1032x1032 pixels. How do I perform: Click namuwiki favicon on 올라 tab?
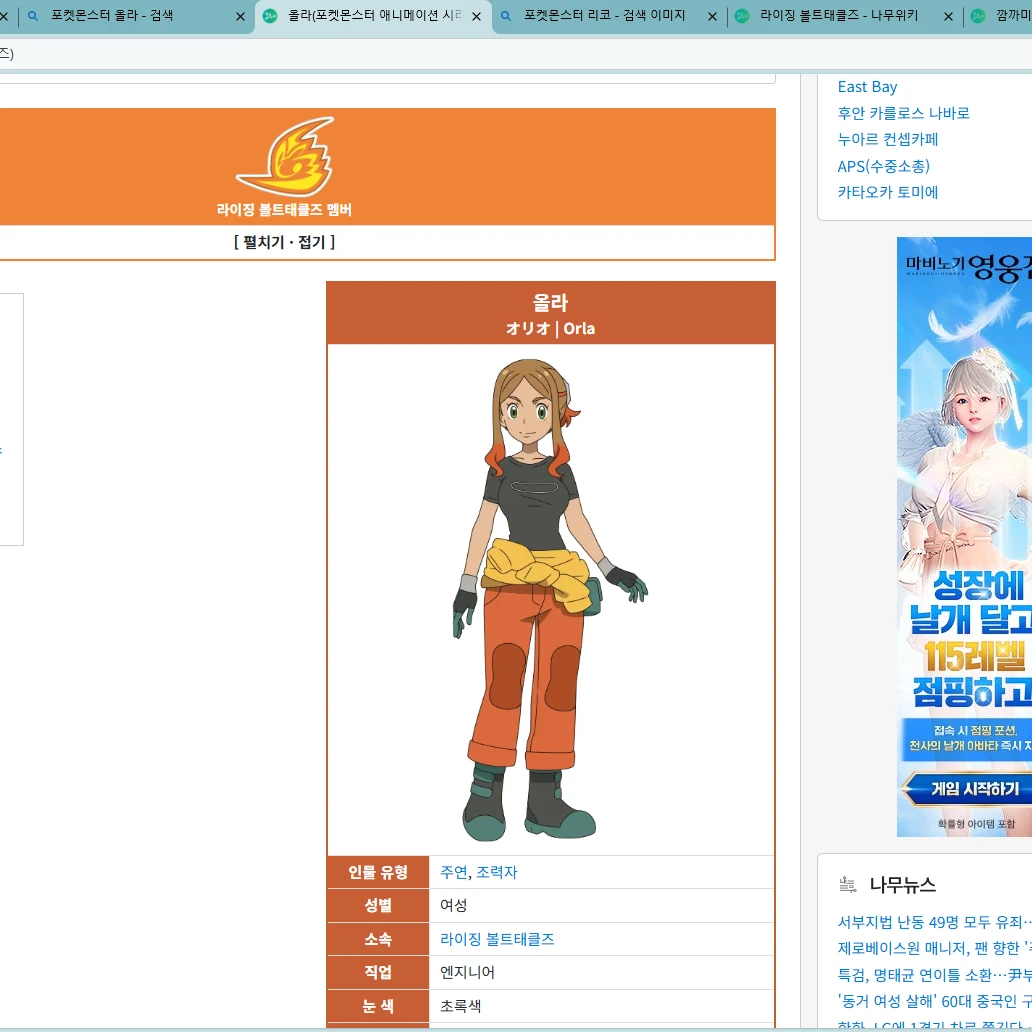(x=270, y=16)
